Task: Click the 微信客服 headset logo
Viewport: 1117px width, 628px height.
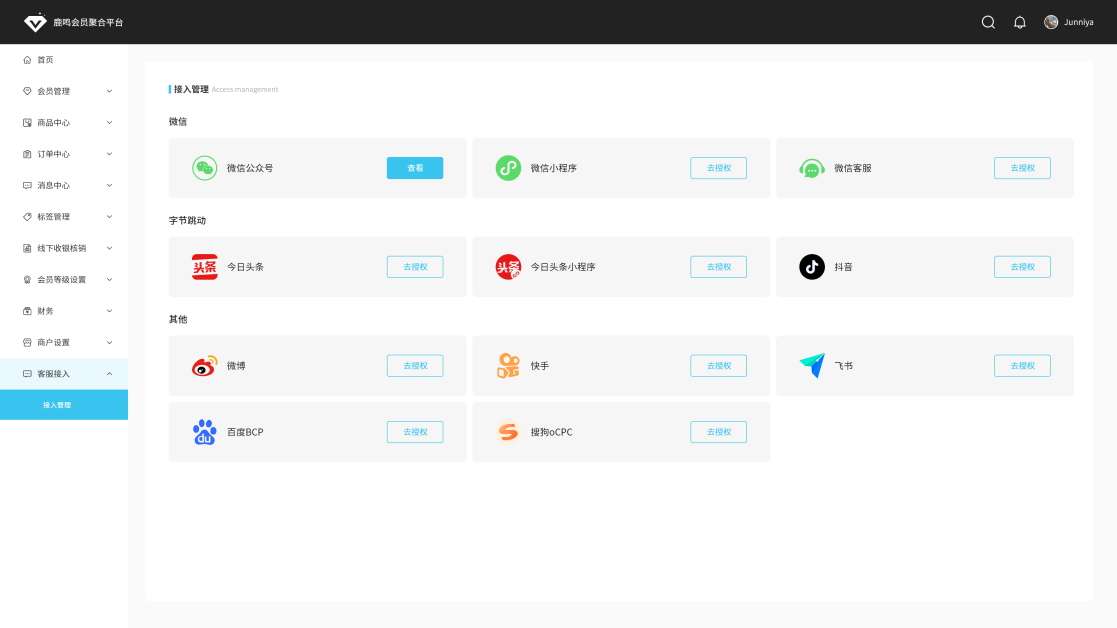Action: click(811, 168)
